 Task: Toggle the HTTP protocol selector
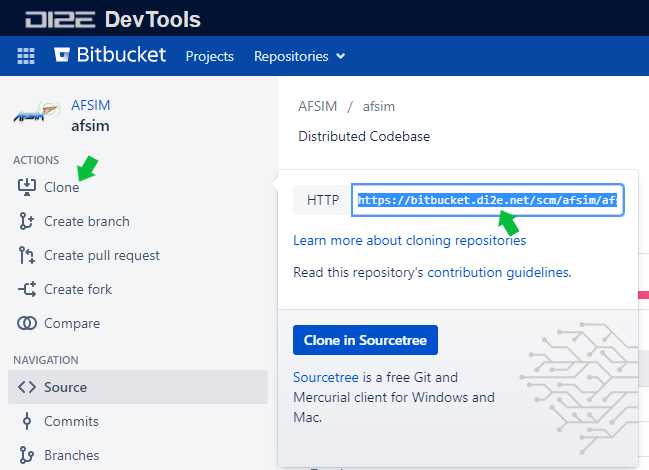click(x=322, y=200)
